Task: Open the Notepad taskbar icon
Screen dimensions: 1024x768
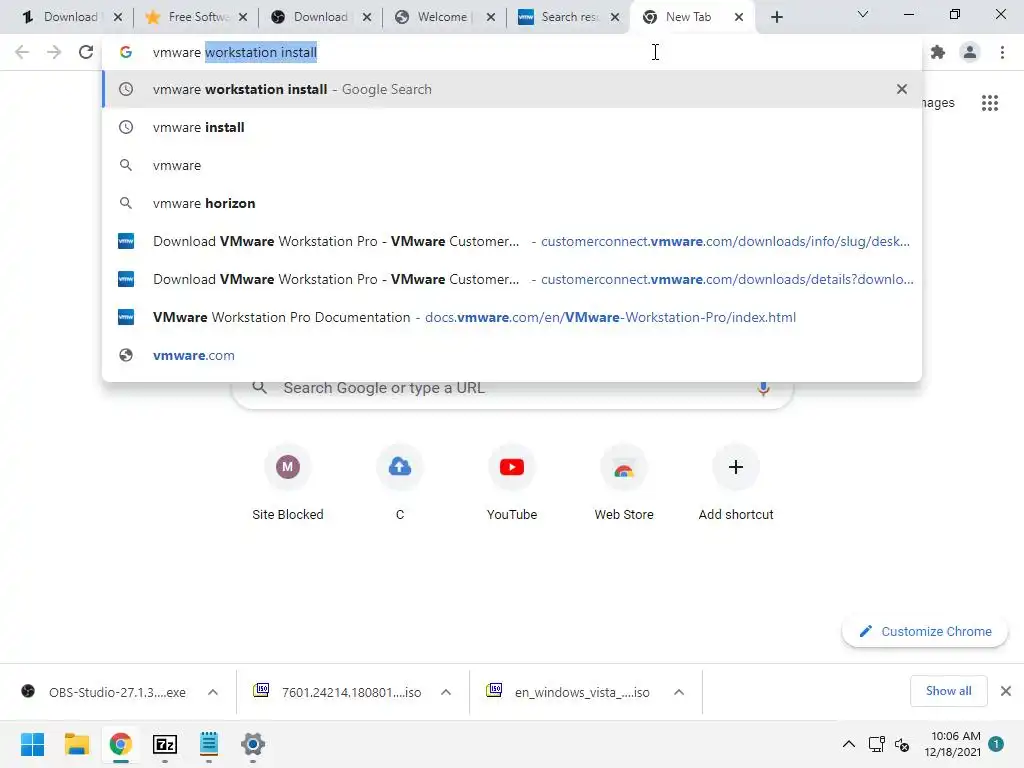Action: pyautogui.click(x=208, y=744)
